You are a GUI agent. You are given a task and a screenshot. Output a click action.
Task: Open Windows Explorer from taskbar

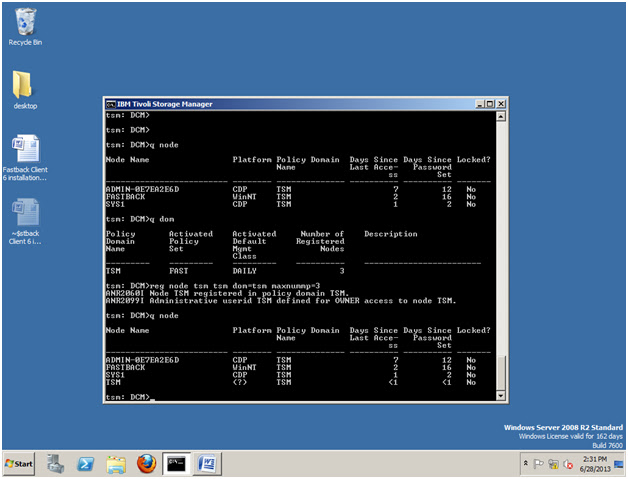point(116,464)
